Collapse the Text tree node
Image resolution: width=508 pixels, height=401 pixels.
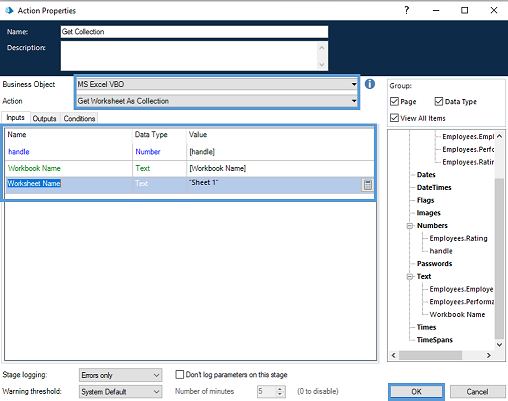(x=410, y=277)
